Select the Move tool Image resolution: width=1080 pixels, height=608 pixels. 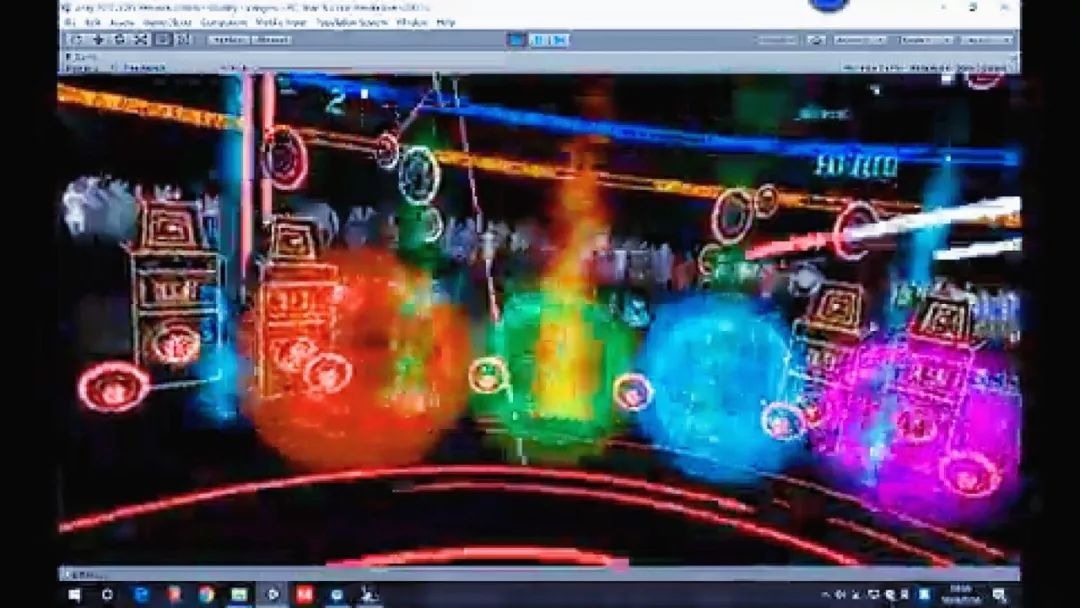click(98, 40)
